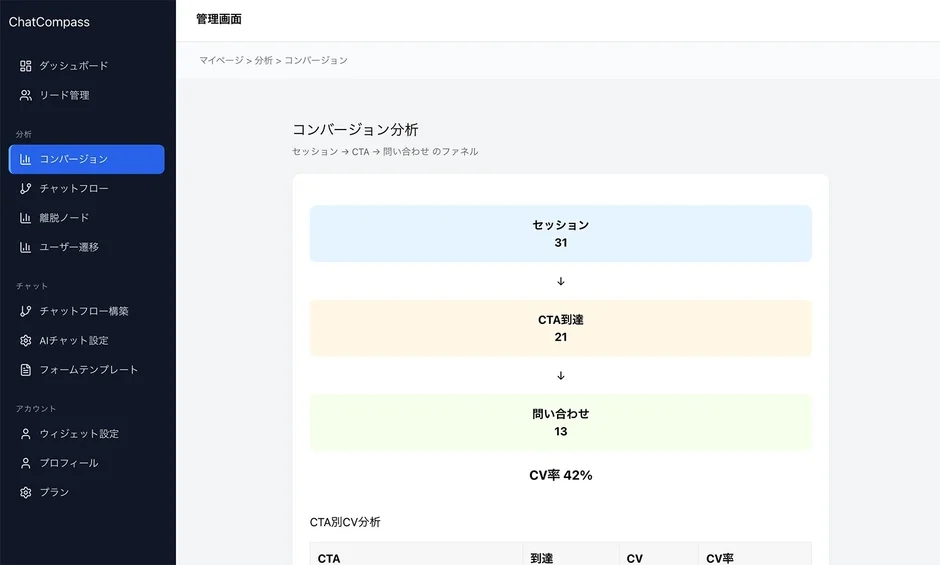Viewport: 940px width, 565px height.
Task: Click the 問い合わせ 13 funnel block
Action: [x=561, y=422]
